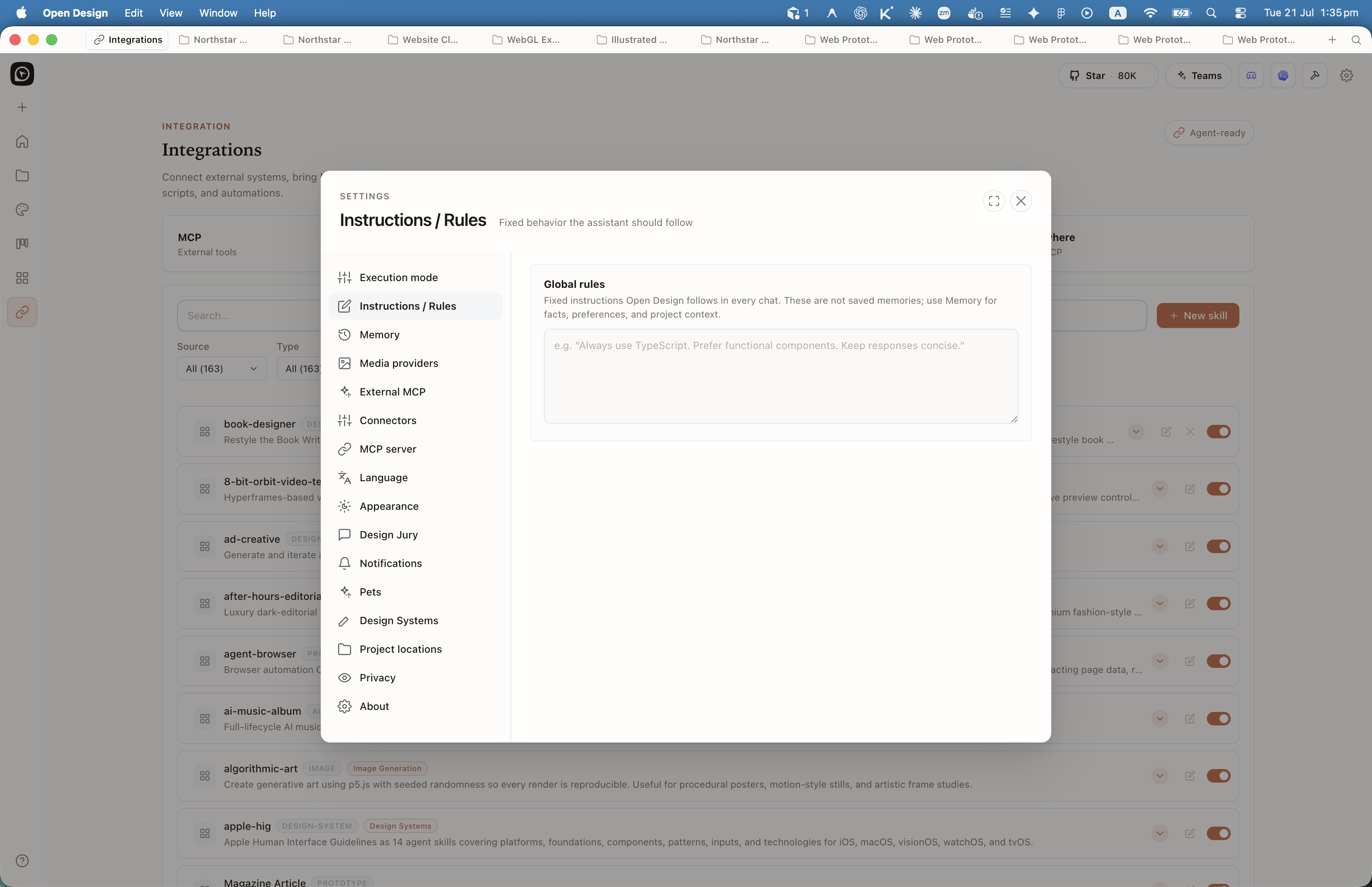Click the GitHub Star 80K button
The width and height of the screenshot is (1372, 887).
1108,75
